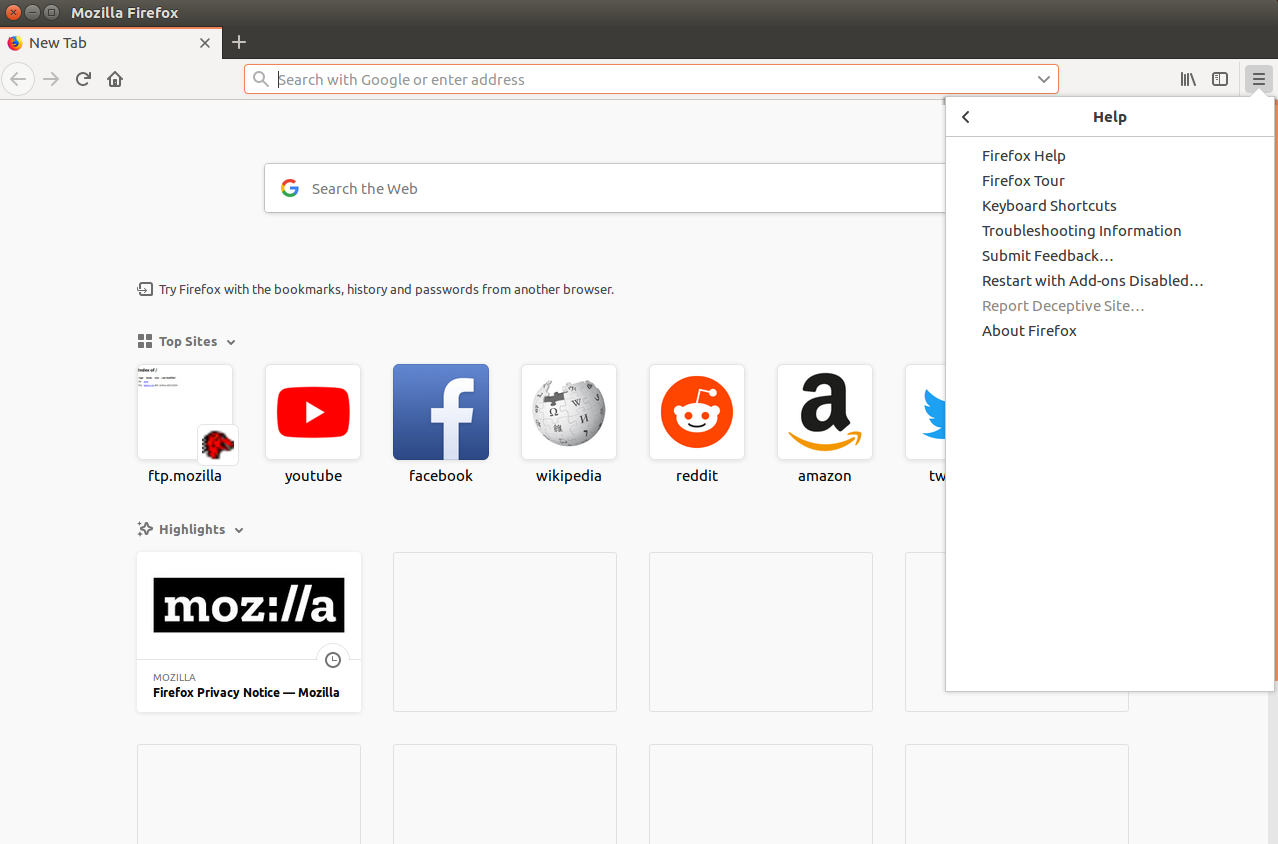The image size is (1278, 844).
Task: Click the Help panel title
Action: [1110, 117]
